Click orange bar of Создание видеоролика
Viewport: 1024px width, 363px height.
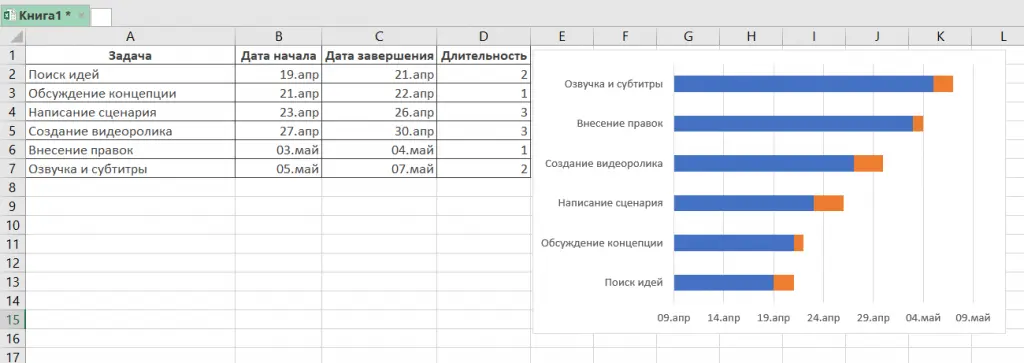click(869, 163)
